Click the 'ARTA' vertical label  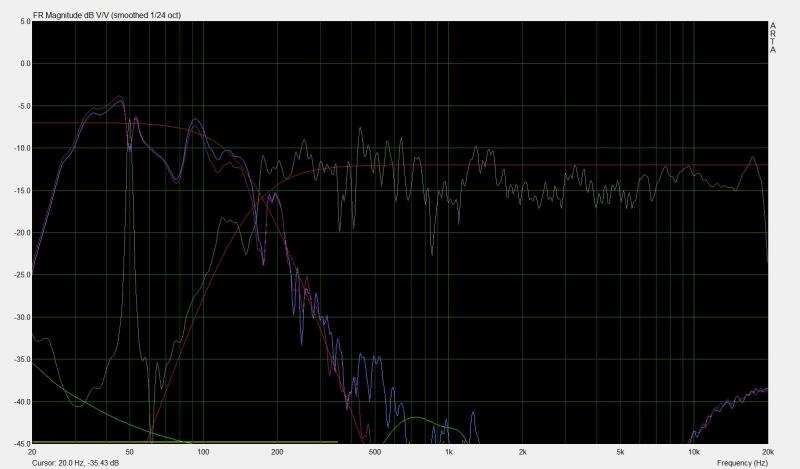point(773,38)
